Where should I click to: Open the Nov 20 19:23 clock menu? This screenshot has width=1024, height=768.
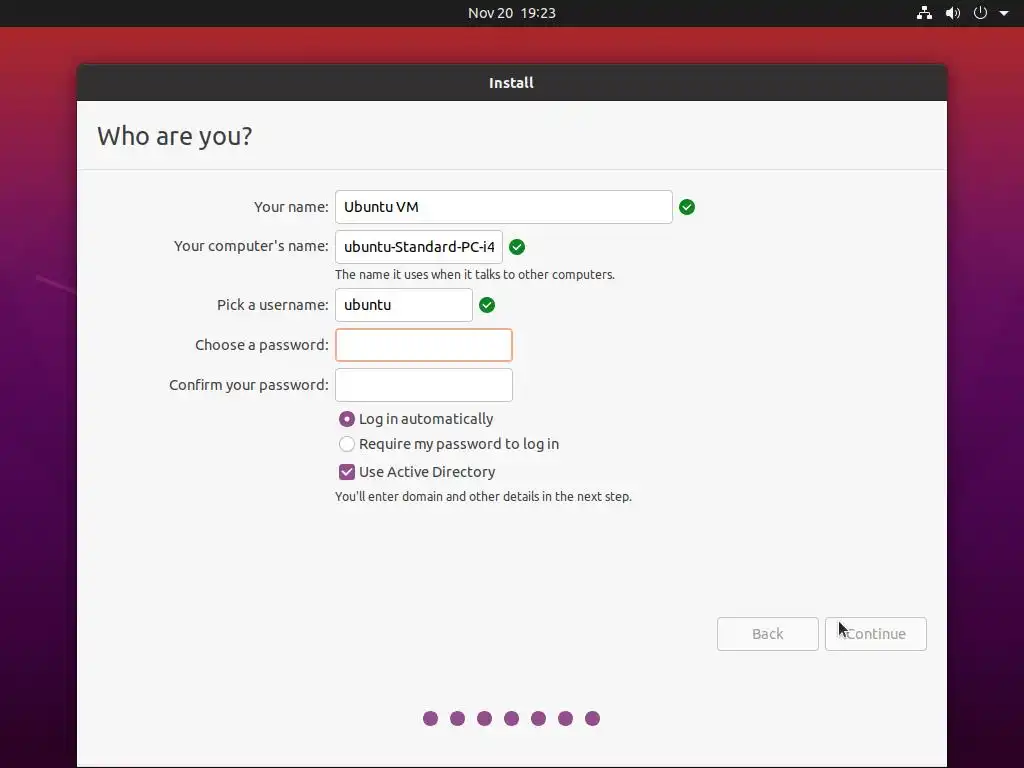[x=511, y=13]
